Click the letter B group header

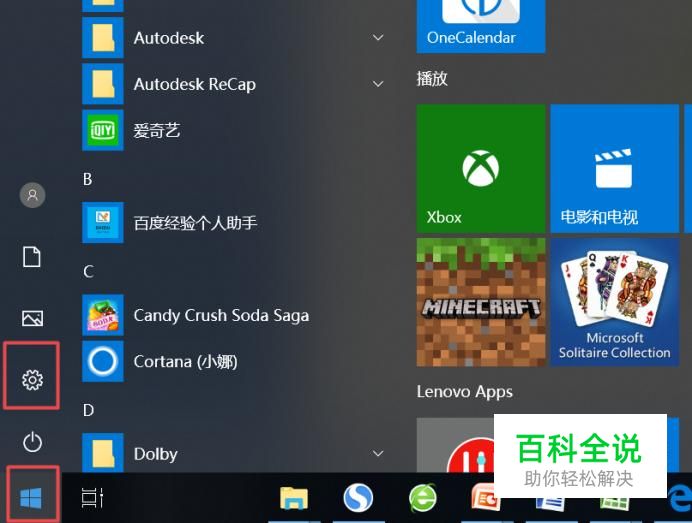(x=87, y=179)
